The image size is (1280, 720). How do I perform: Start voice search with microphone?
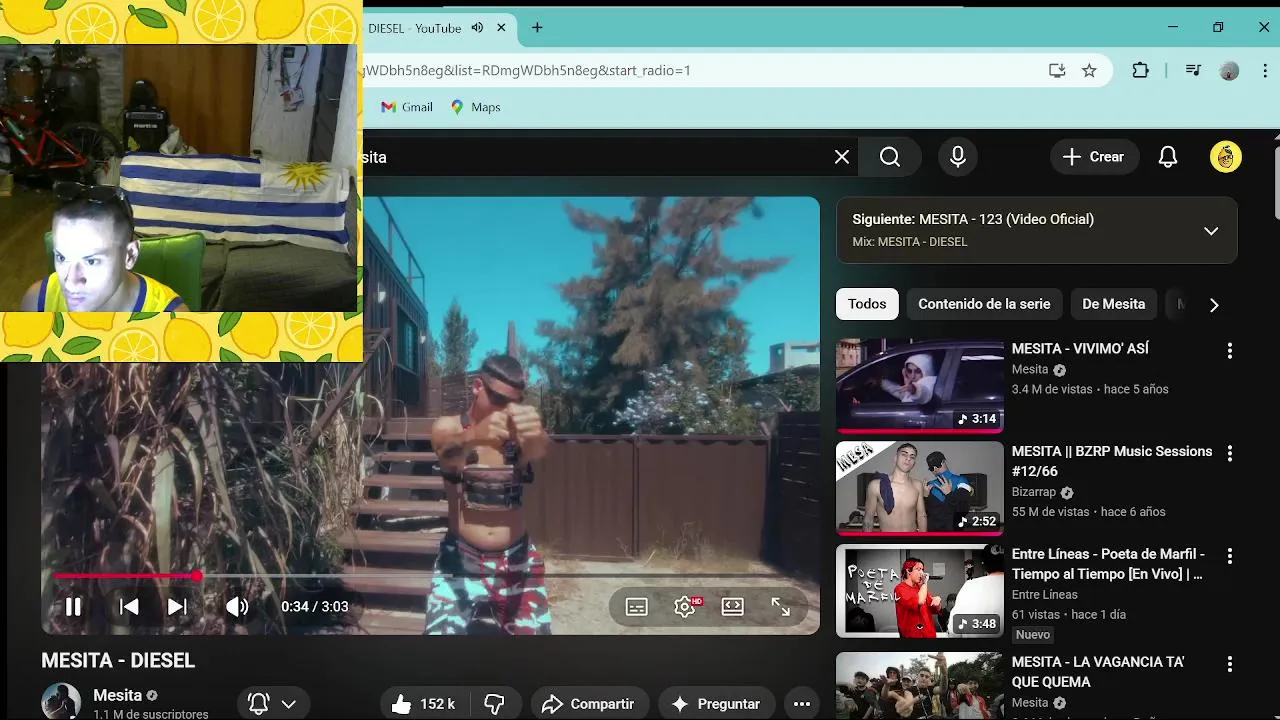tap(958, 157)
